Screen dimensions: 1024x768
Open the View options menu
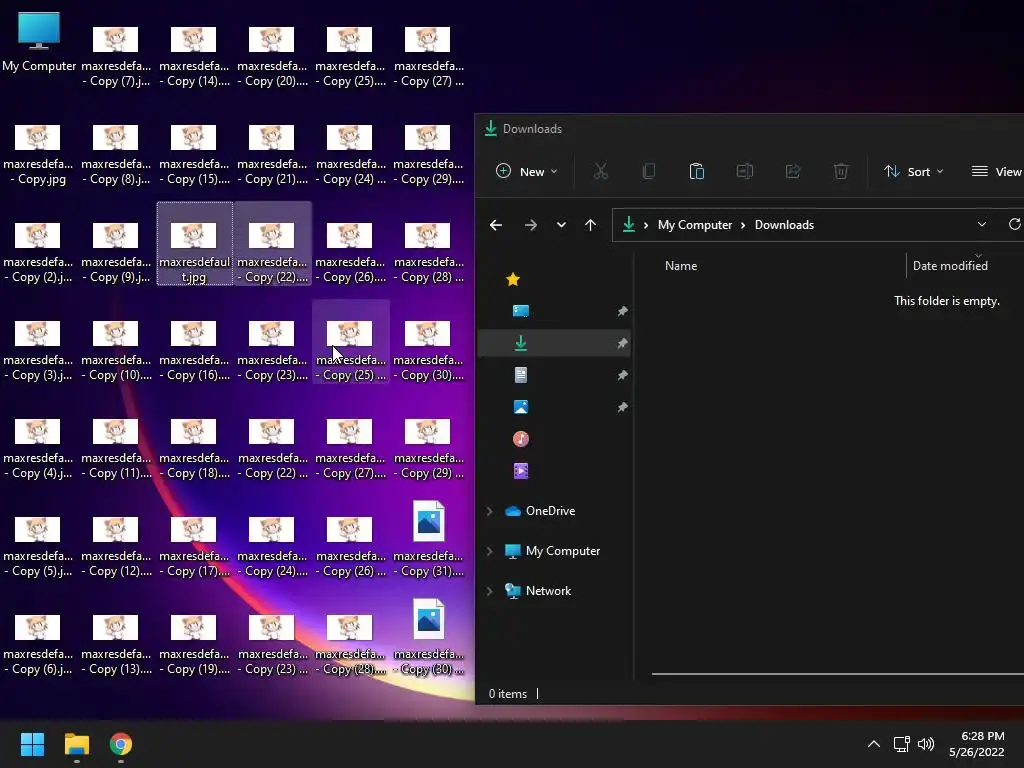point(996,171)
